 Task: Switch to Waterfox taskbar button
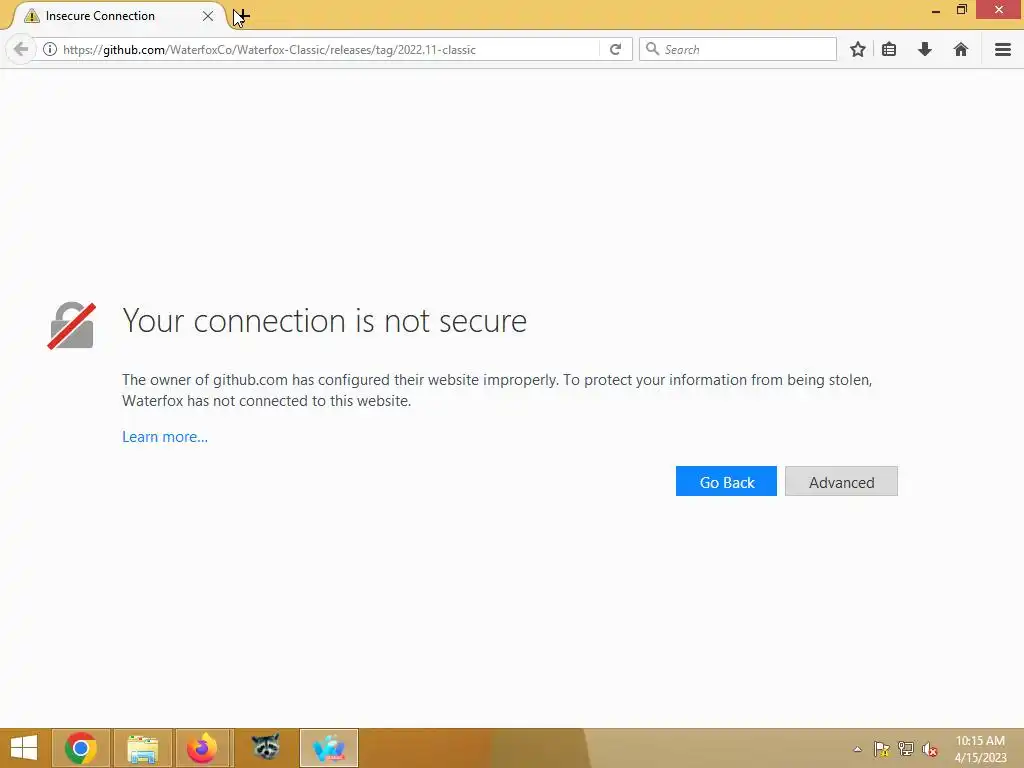pyautogui.click(x=328, y=748)
